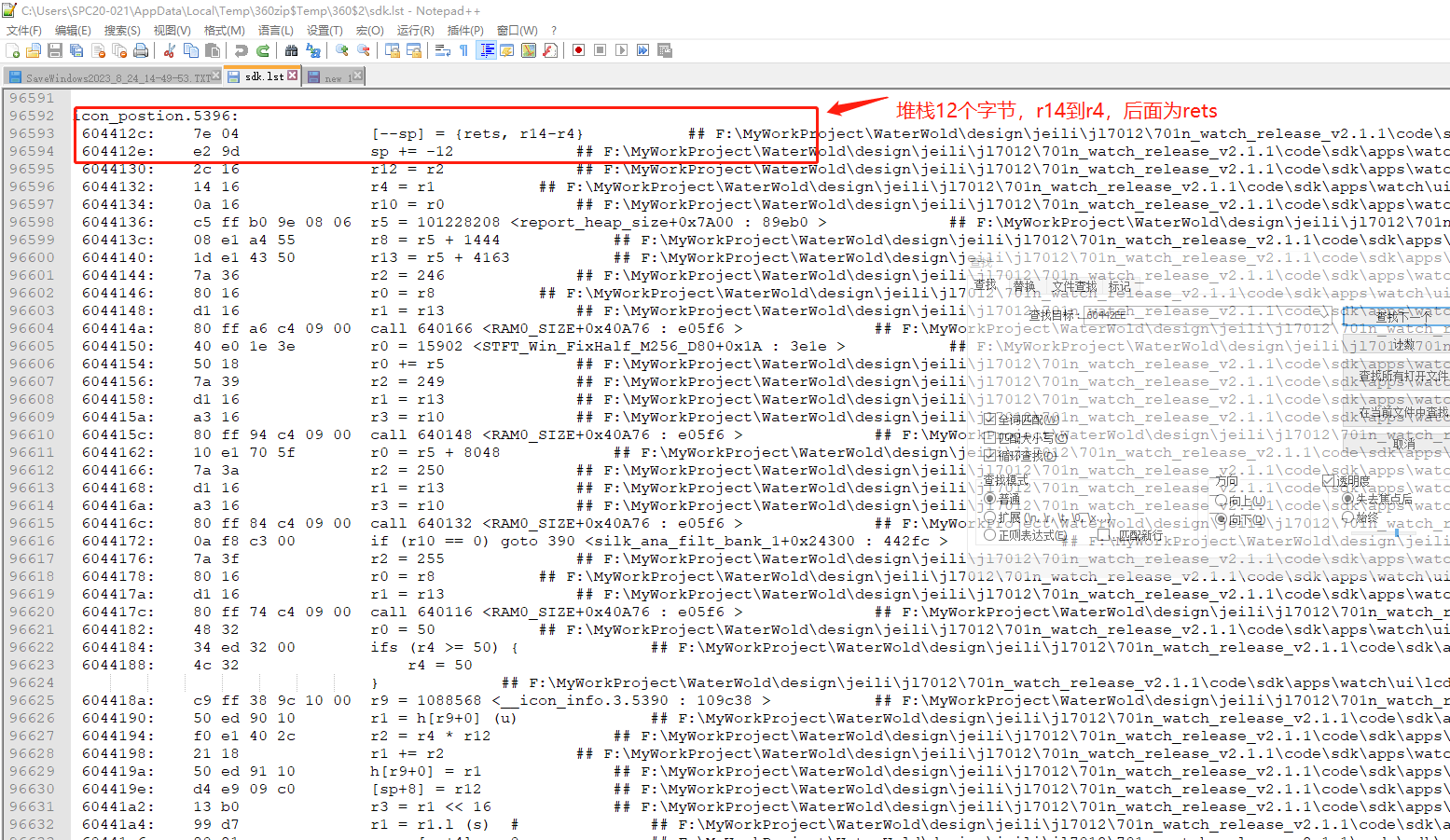
Task: Undo the last edit via toolbar
Action: coord(242,50)
